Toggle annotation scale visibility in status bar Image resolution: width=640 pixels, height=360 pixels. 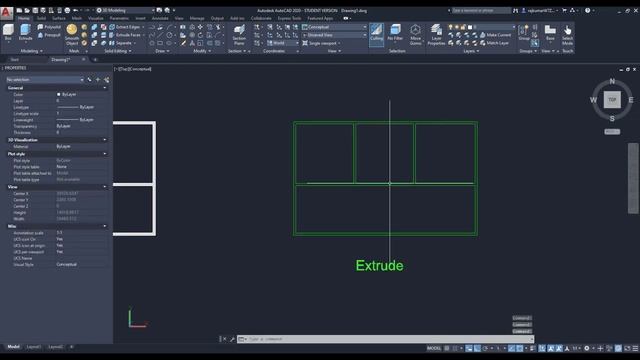(x=551, y=348)
